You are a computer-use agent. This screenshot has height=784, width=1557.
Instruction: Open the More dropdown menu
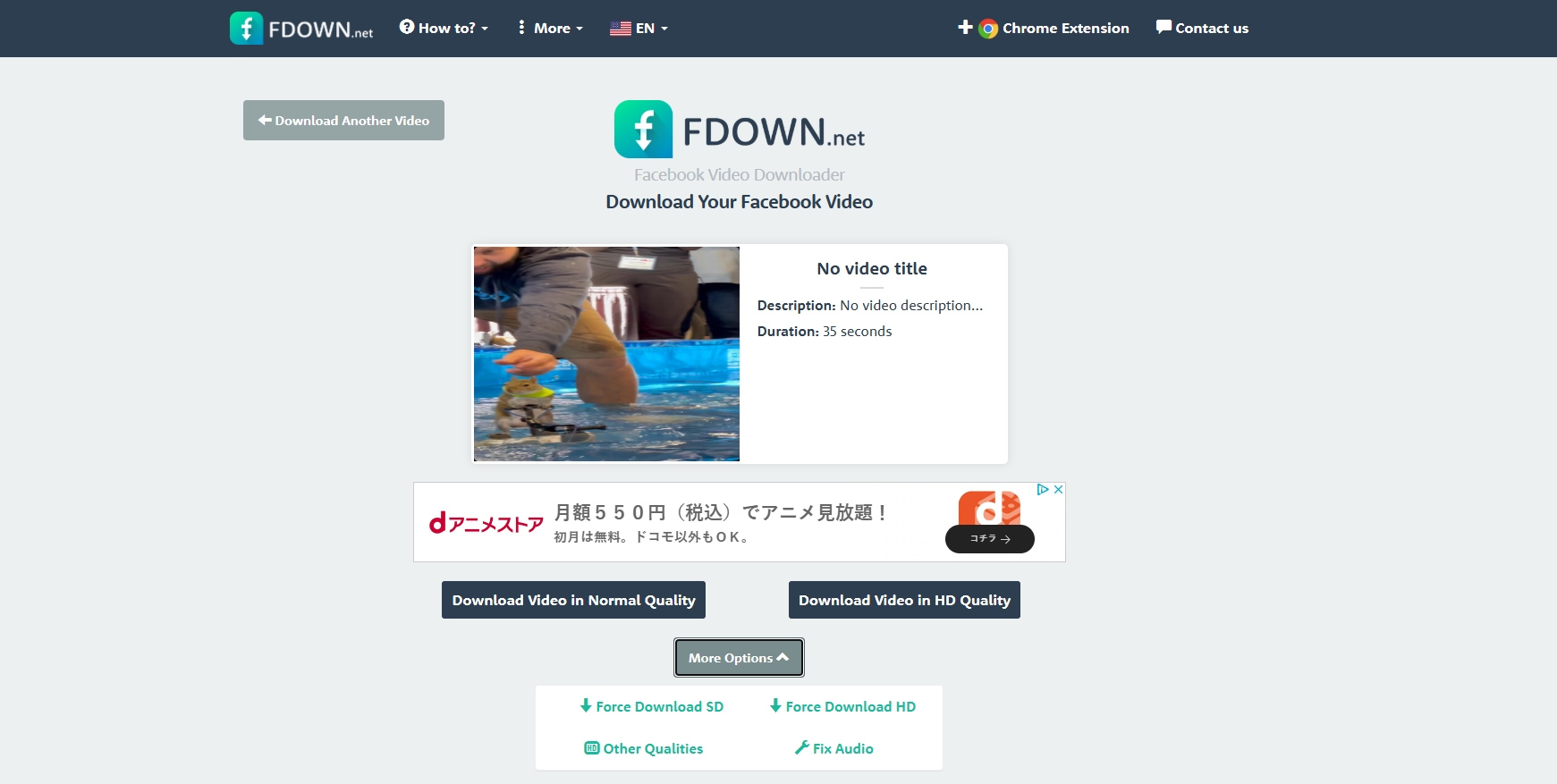pos(550,28)
